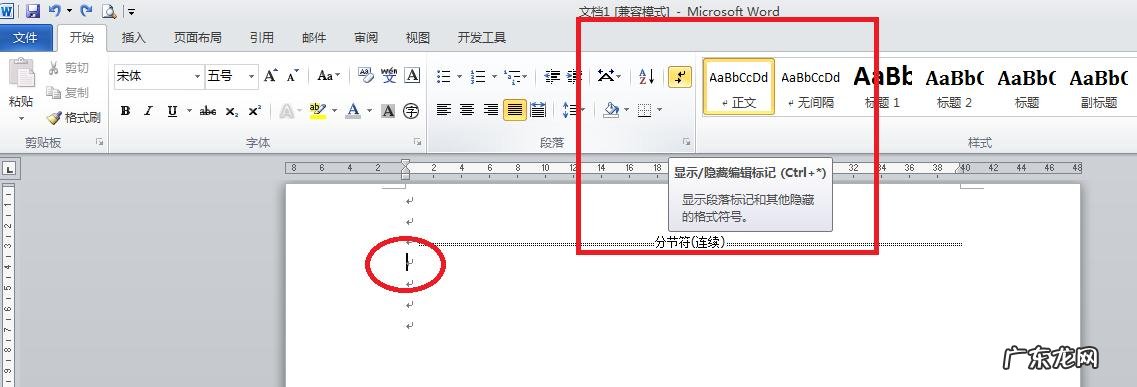Click the Sort A-Z icon
This screenshot has height=387, width=1137.
[x=646, y=75]
